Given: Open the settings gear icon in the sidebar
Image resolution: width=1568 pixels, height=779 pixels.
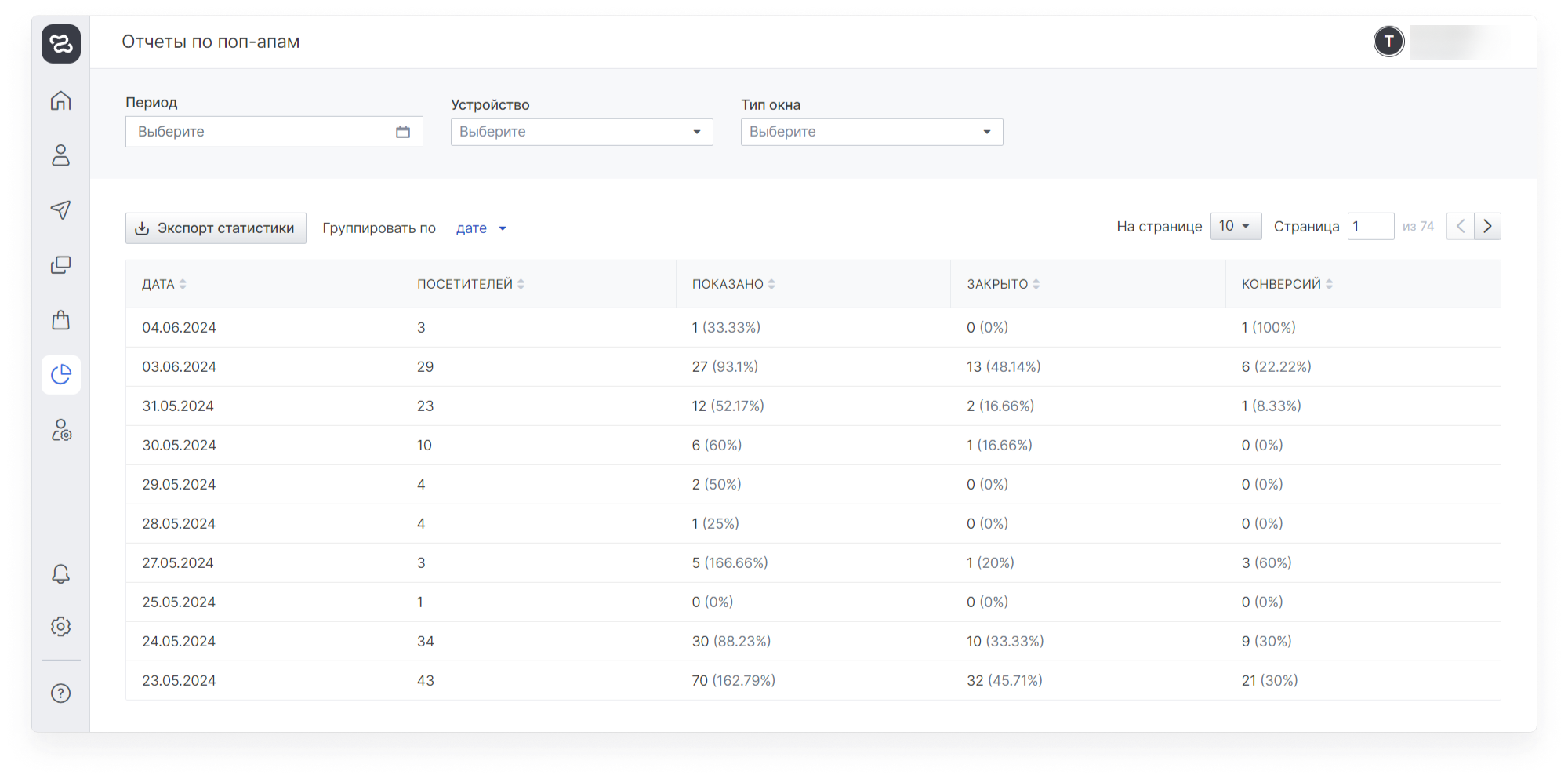Looking at the screenshot, I should [61, 626].
